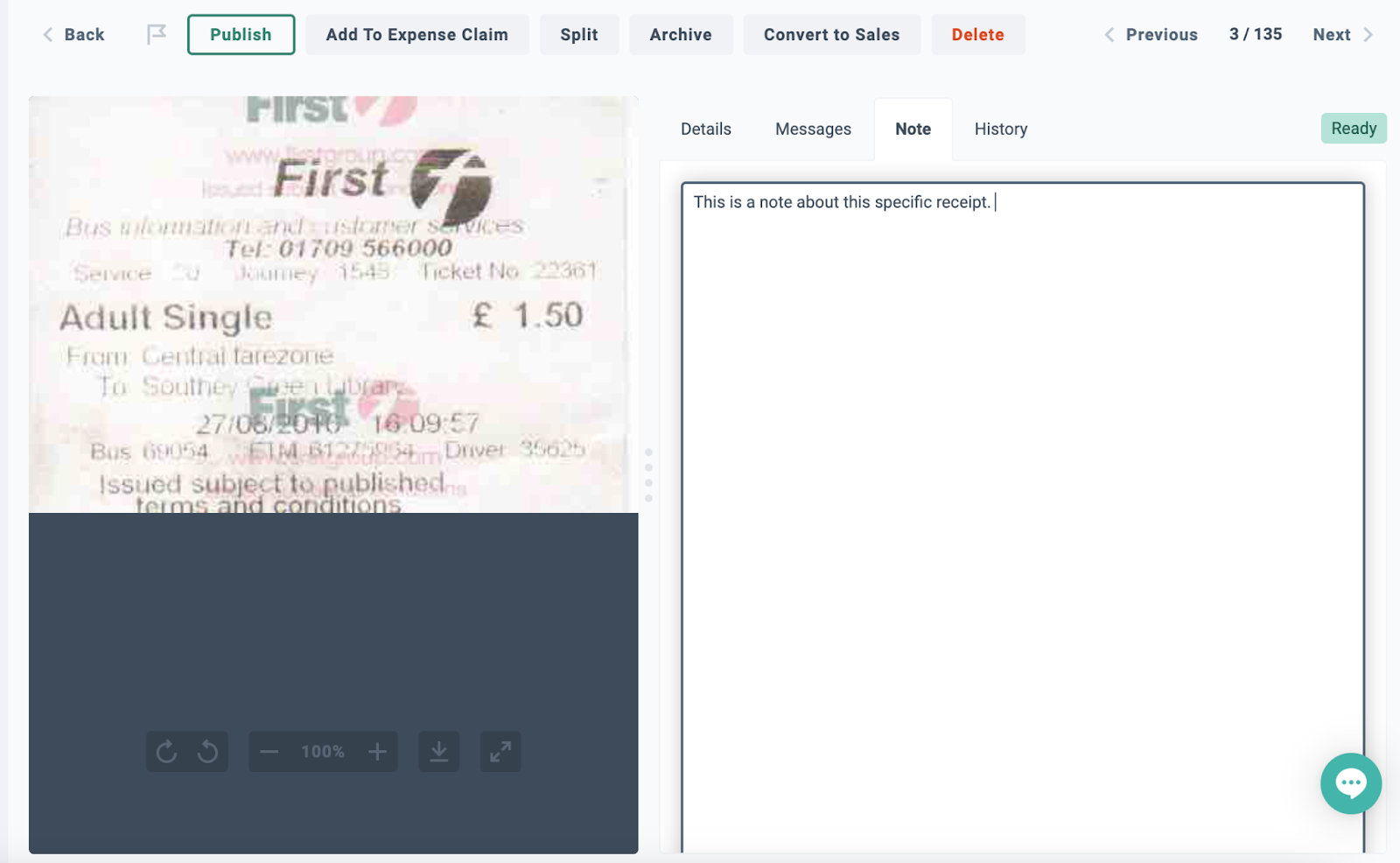
Task: Convert the item to Sales
Action: (x=831, y=35)
